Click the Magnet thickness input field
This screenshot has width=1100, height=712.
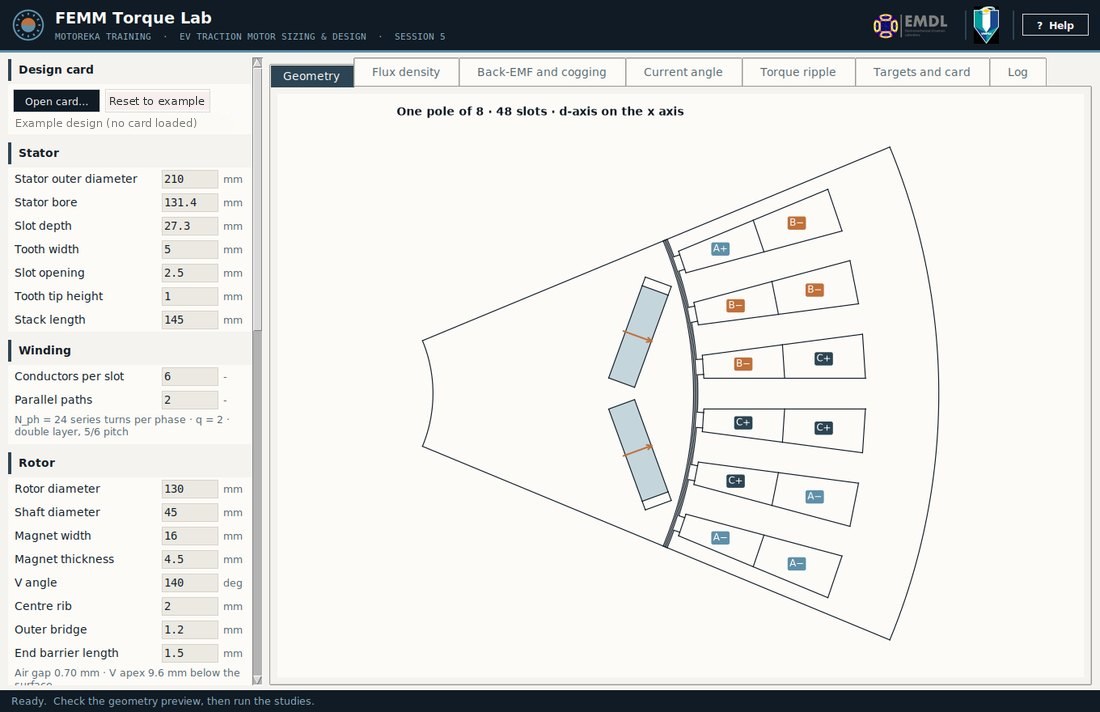click(189, 559)
